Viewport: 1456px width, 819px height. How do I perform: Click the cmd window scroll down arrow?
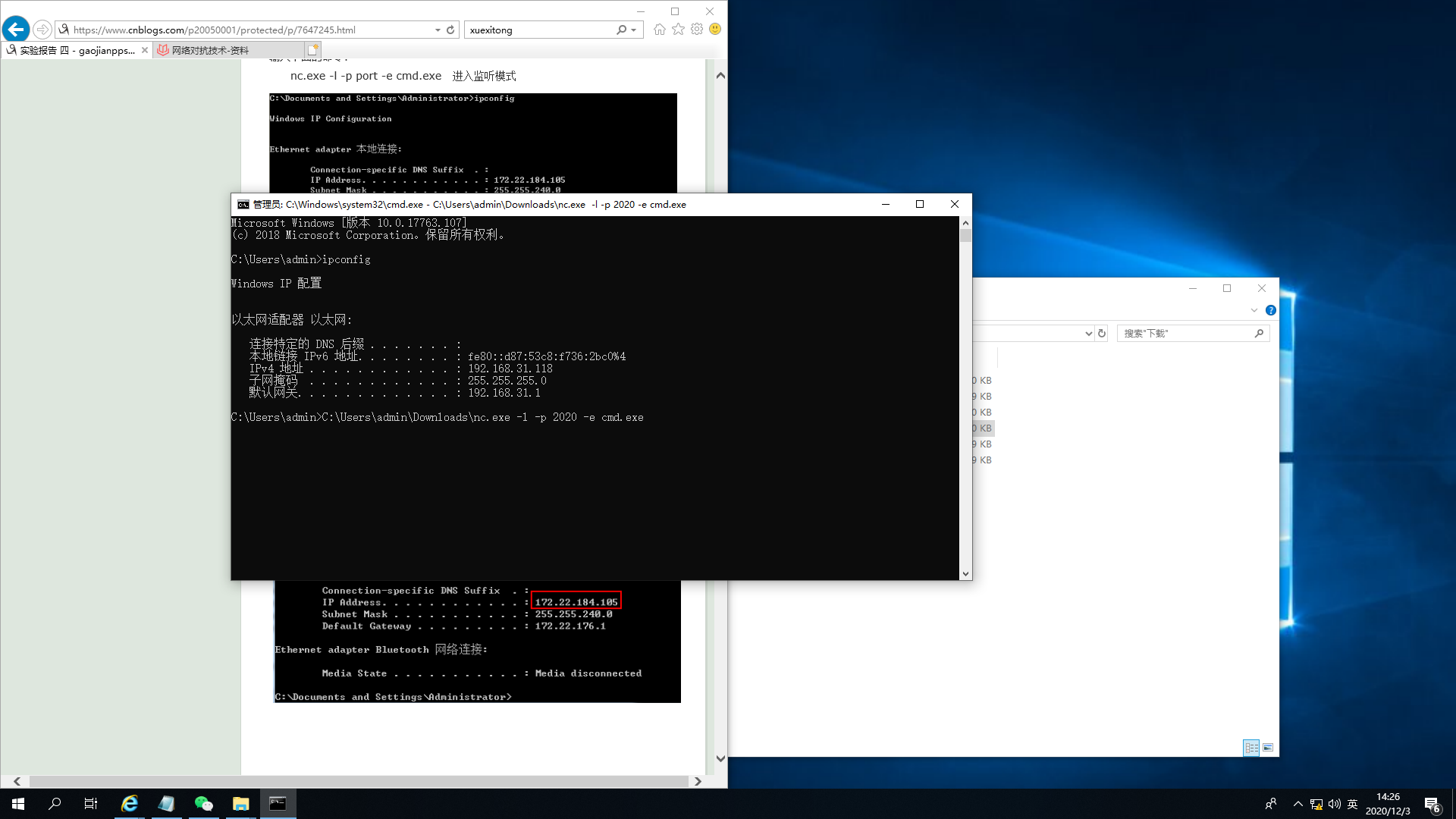tap(965, 574)
